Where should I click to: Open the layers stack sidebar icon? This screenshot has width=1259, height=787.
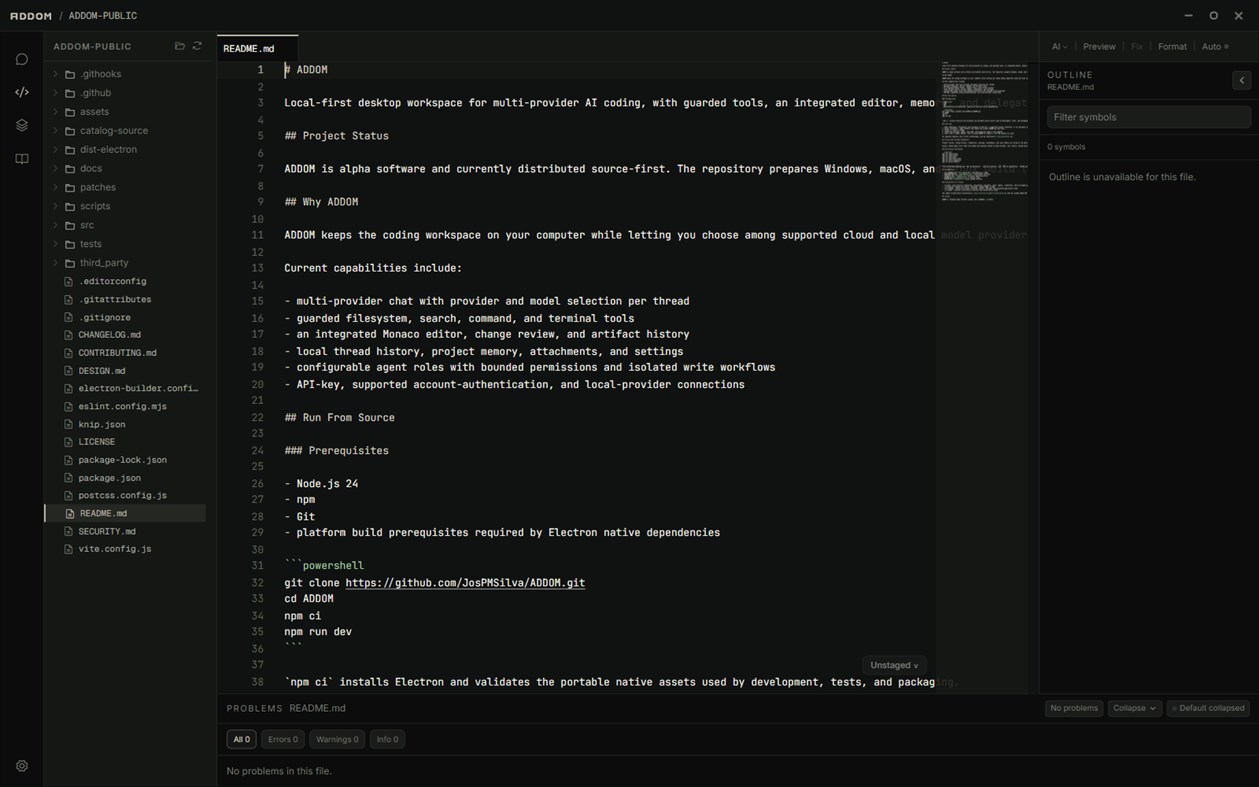[x=22, y=125]
